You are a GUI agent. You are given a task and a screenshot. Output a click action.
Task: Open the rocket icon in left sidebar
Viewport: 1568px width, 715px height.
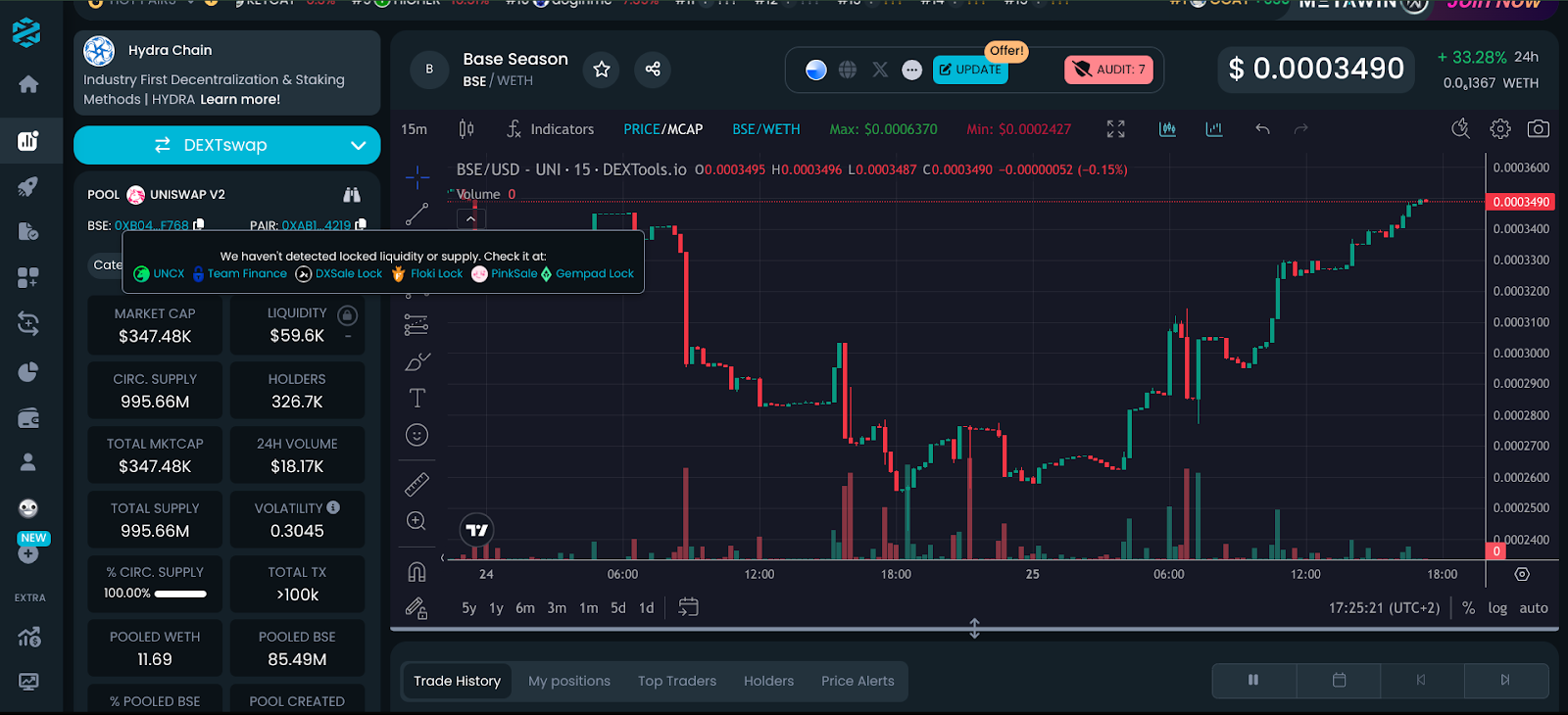(x=28, y=186)
